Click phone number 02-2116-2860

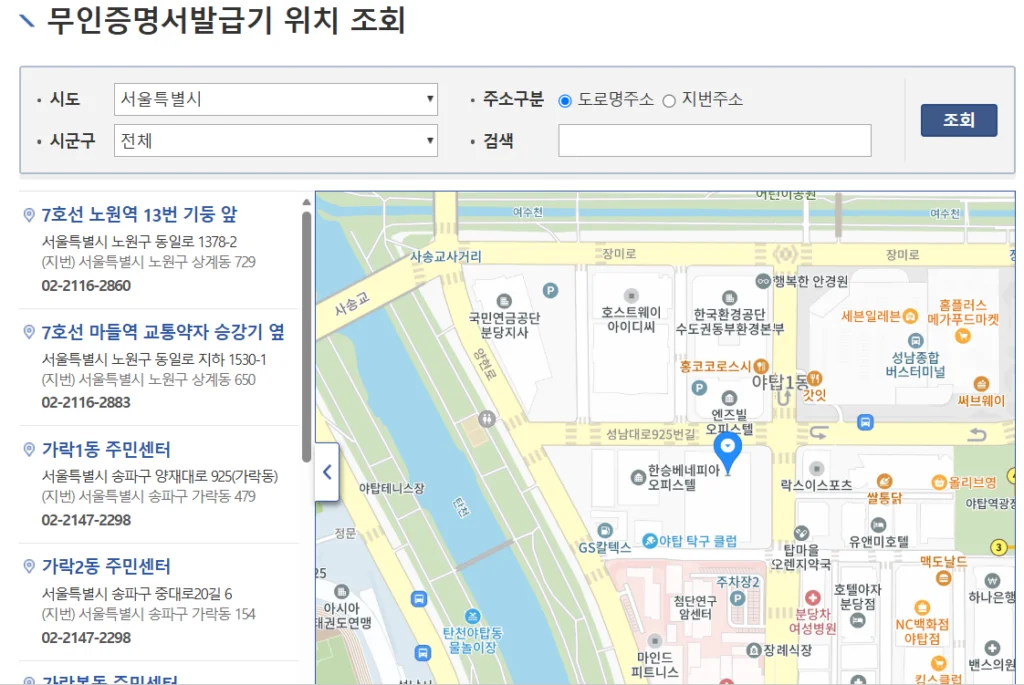(x=86, y=285)
